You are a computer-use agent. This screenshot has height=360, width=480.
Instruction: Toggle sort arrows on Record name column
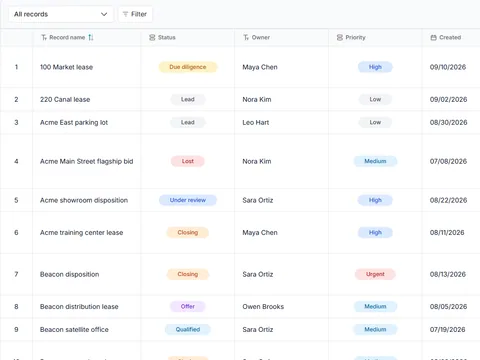pos(91,38)
